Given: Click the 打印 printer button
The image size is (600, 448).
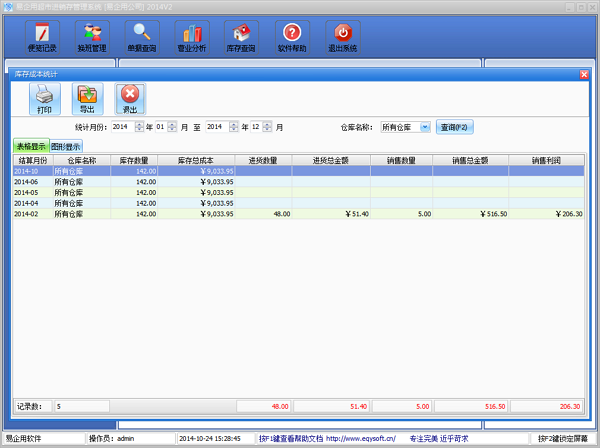Looking at the screenshot, I should (45, 99).
